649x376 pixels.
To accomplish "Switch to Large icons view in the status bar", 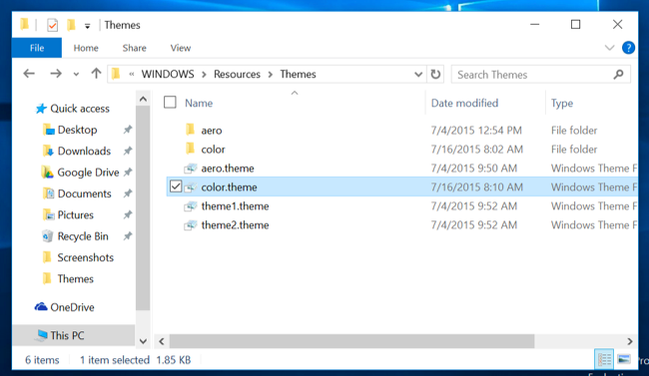I will (624, 359).
